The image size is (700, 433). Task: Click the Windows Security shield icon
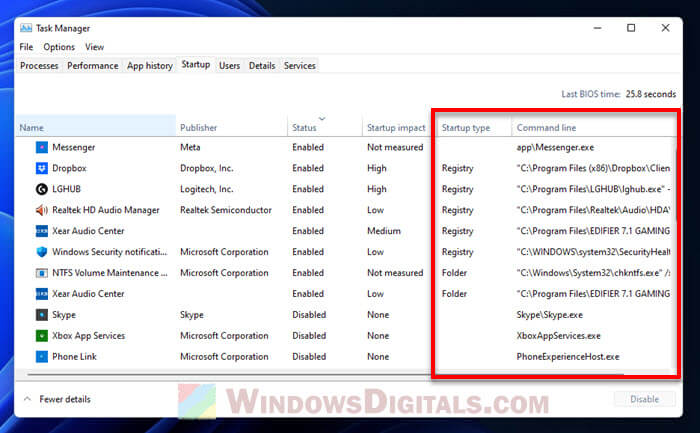pyautogui.click(x=42, y=252)
